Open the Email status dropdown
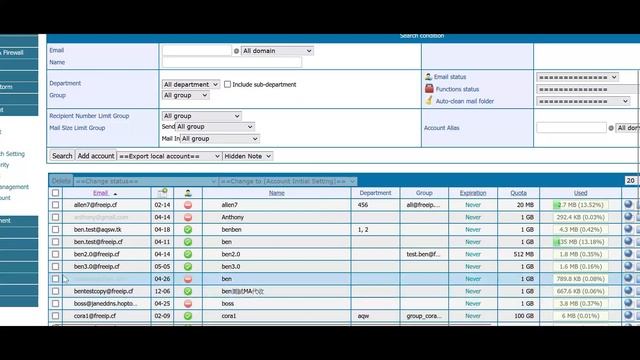Viewport: 640px width, 360px height. (x=577, y=77)
